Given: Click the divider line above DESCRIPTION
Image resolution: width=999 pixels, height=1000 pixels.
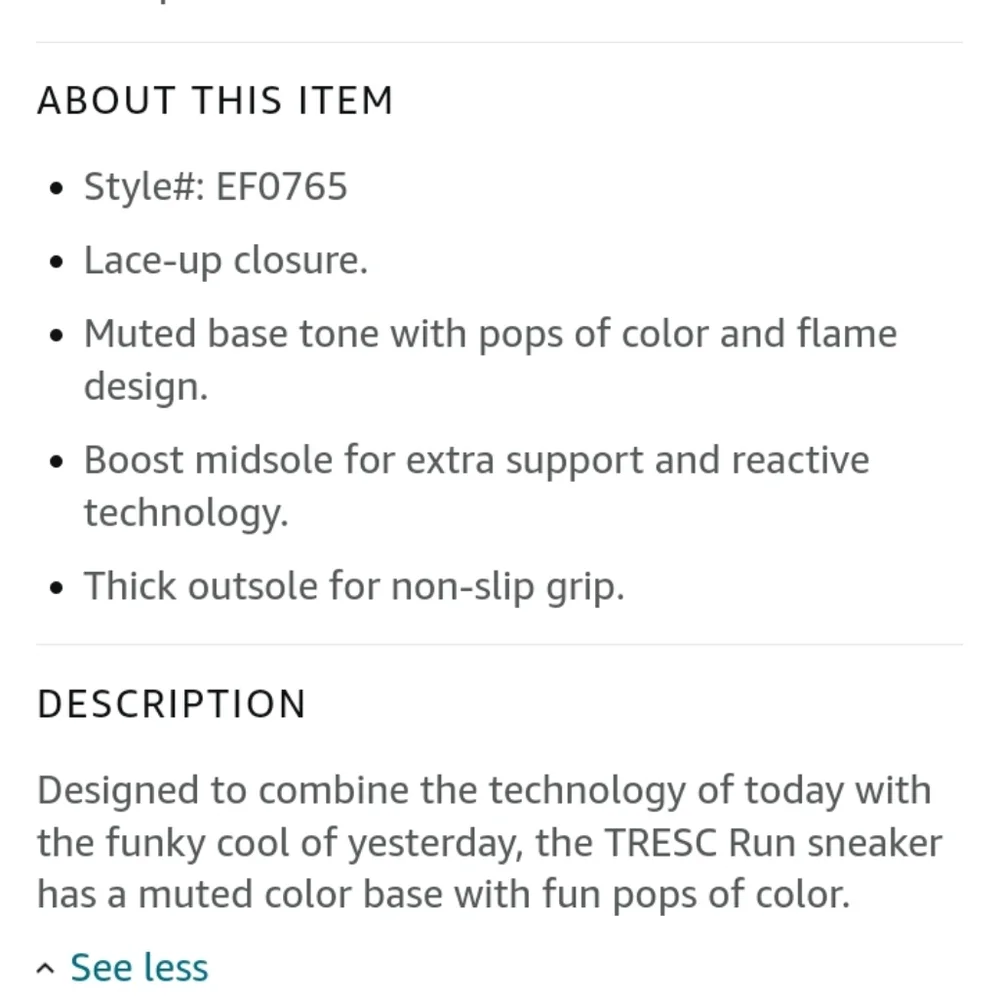Looking at the screenshot, I should click(x=499, y=645).
